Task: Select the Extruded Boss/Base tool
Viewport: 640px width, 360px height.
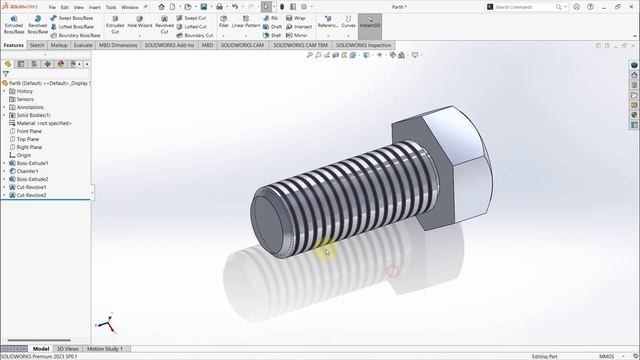Action: point(14,25)
